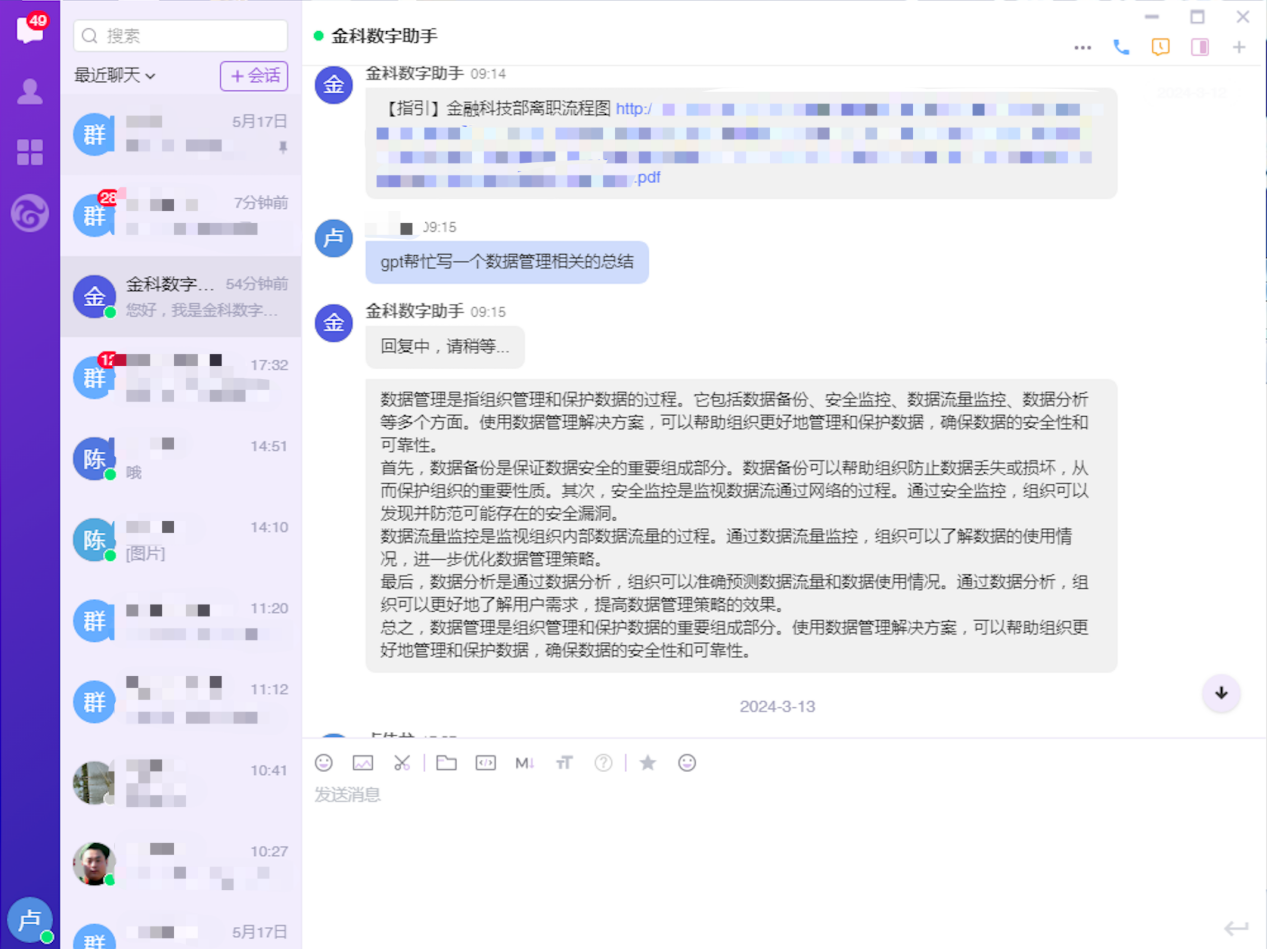Click the code snippet icon
The height and width of the screenshot is (949, 1267).
[485, 763]
